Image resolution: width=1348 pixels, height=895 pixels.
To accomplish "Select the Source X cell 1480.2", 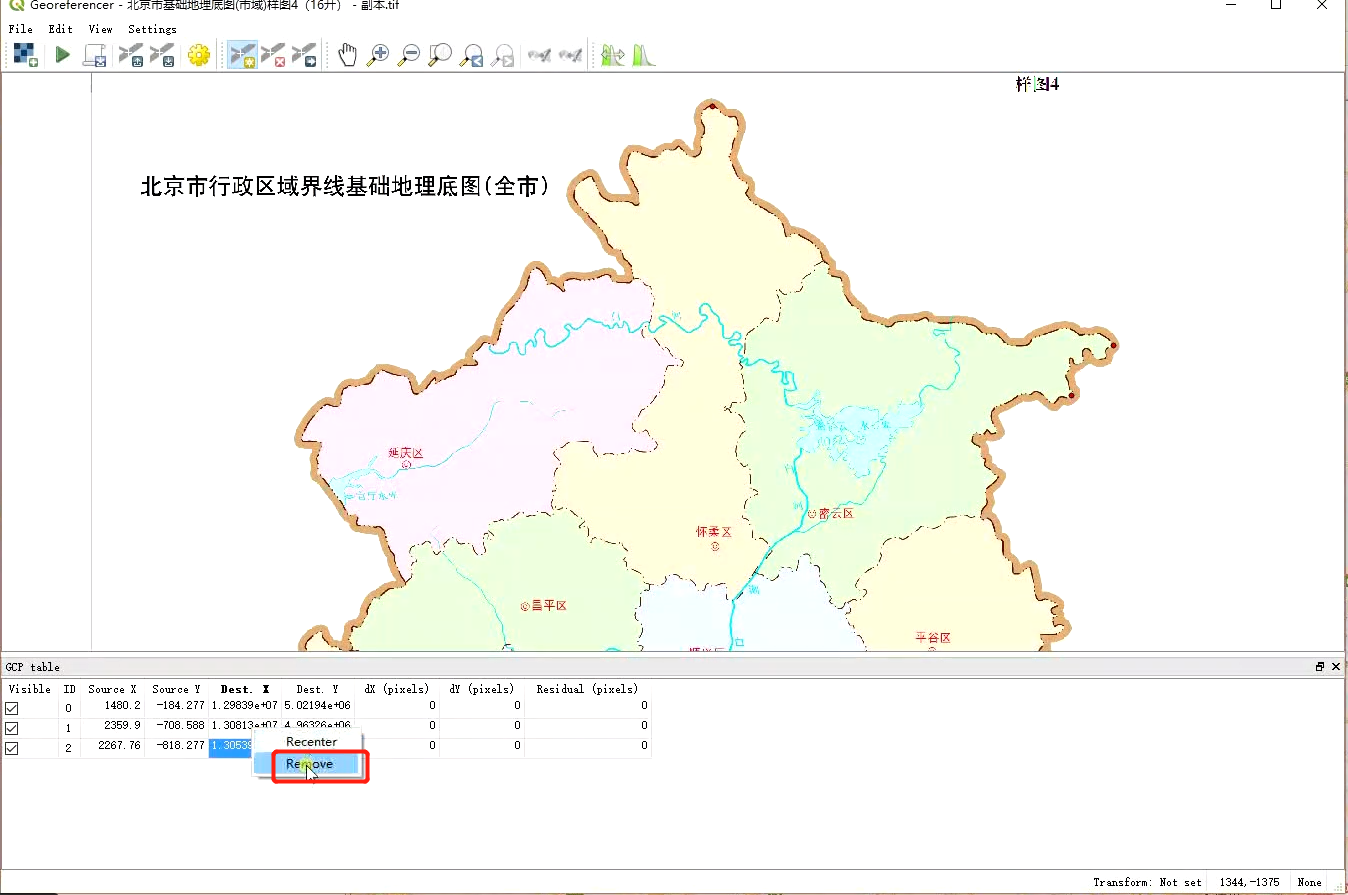I will 113,706.
